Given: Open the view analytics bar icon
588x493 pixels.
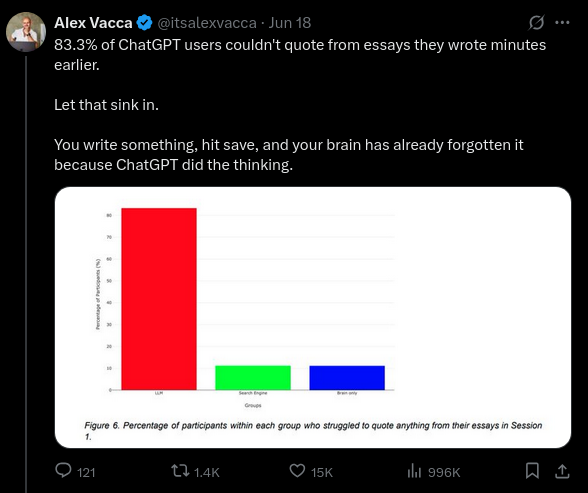Looking at the screenshot, I should (x=414, y=471).
